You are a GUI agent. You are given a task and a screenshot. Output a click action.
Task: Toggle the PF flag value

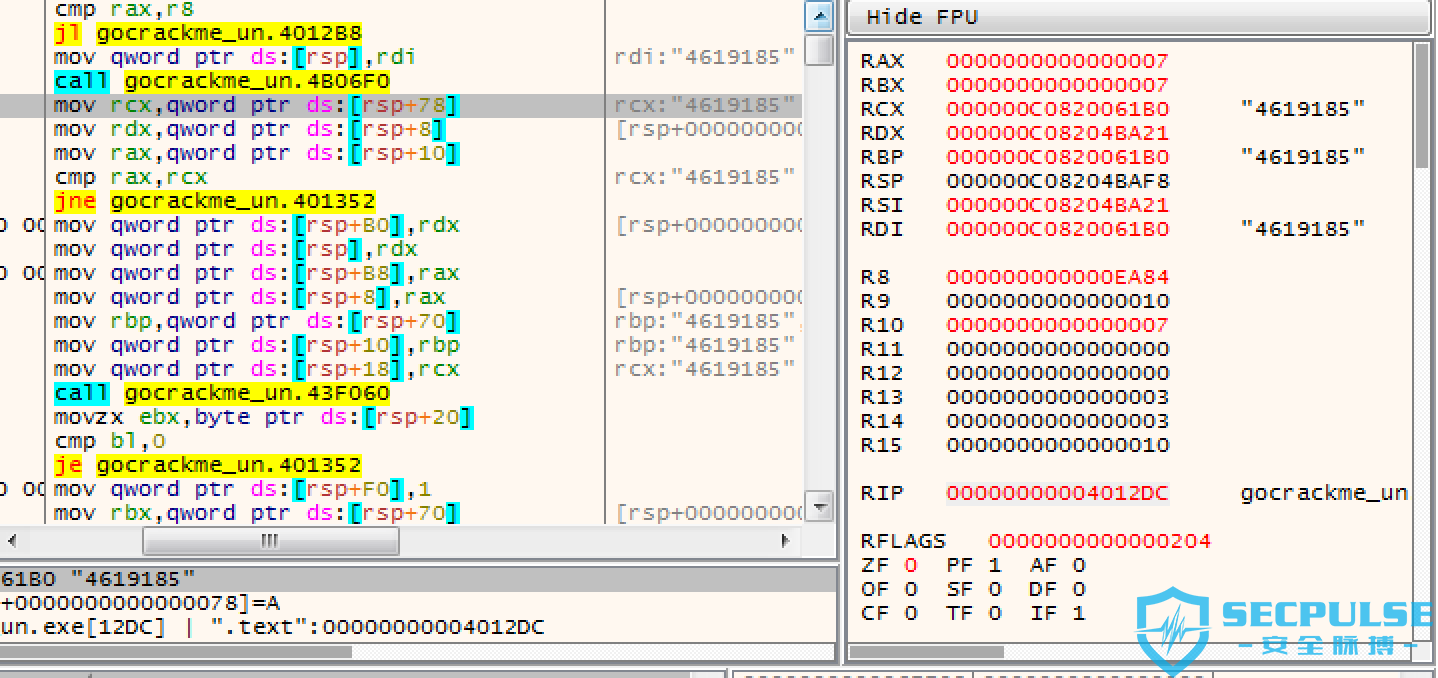click(994, 565)
